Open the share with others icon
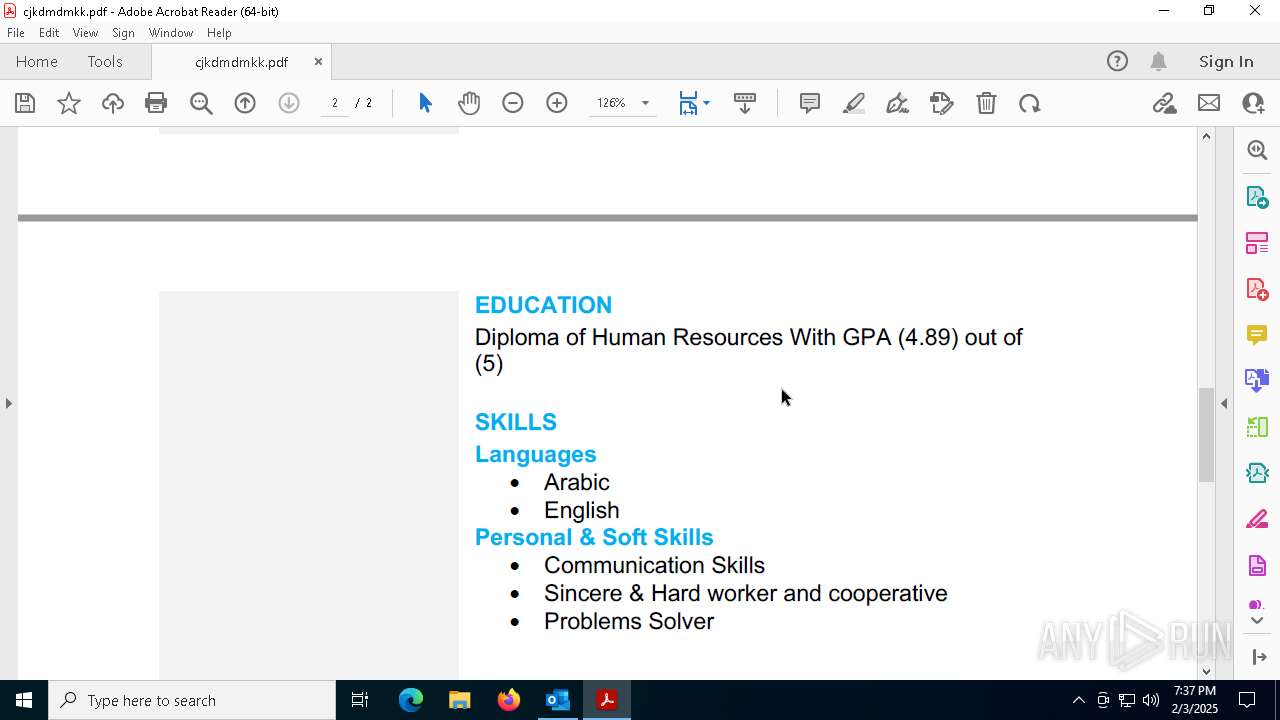Viewport: 1280px width, 720px height. (1253, 103)
